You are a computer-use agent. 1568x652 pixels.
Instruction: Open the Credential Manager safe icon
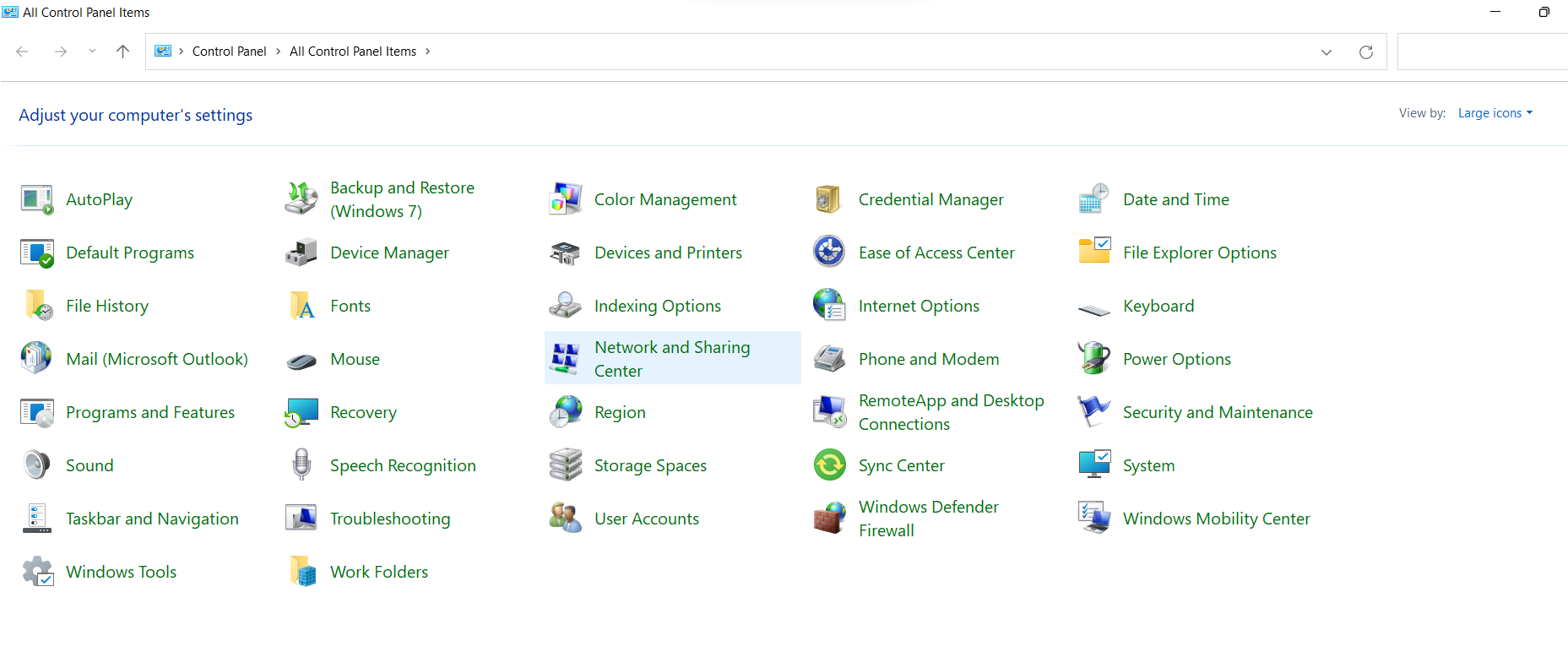tap(829, 199)
